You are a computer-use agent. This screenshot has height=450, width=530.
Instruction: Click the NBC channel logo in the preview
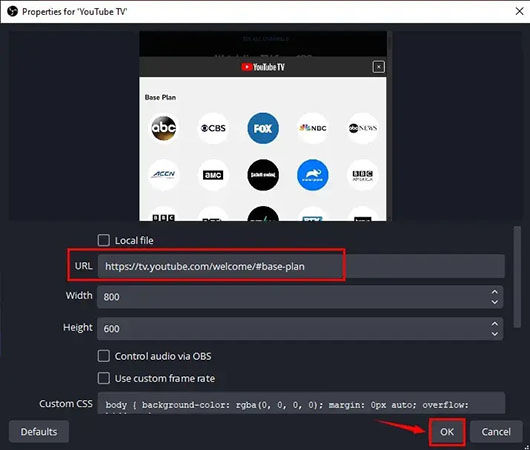pyautogui.click(x=313, y=128)
